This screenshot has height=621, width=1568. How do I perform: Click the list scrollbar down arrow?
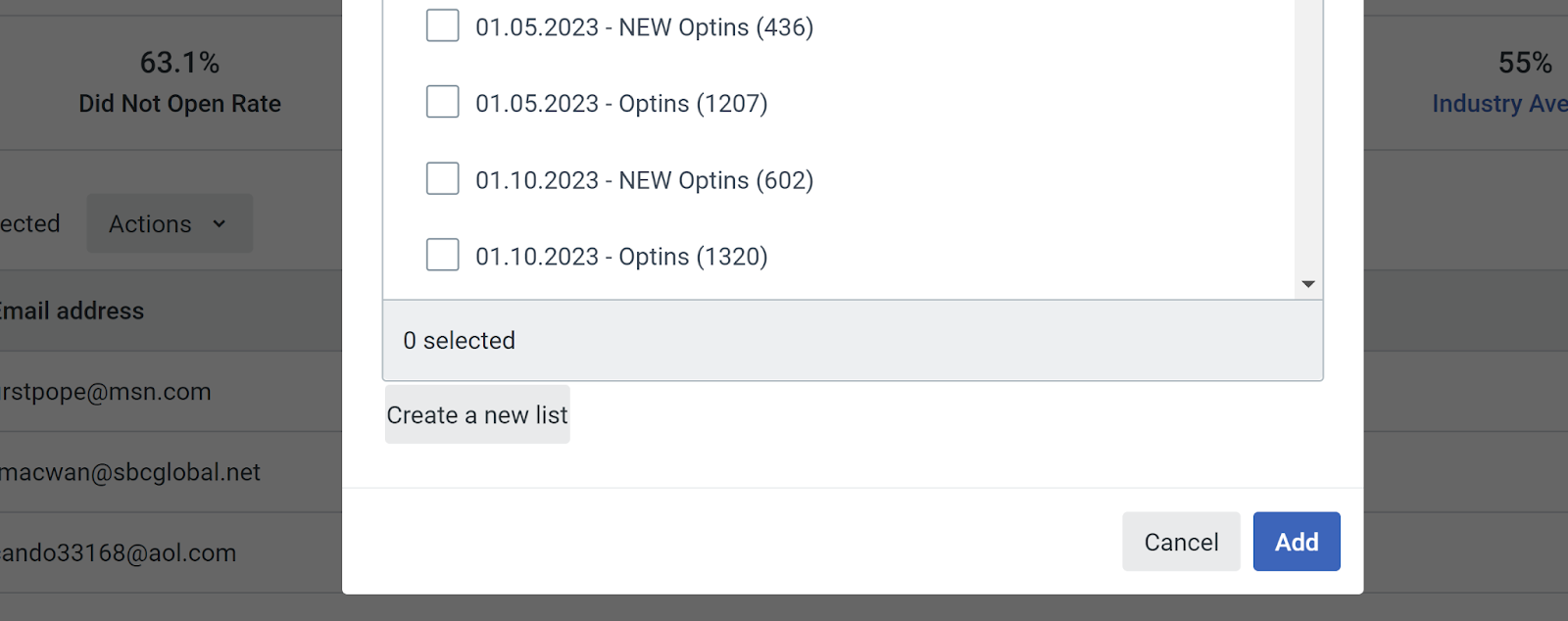pyautogui.click(x=1308, y=284)
